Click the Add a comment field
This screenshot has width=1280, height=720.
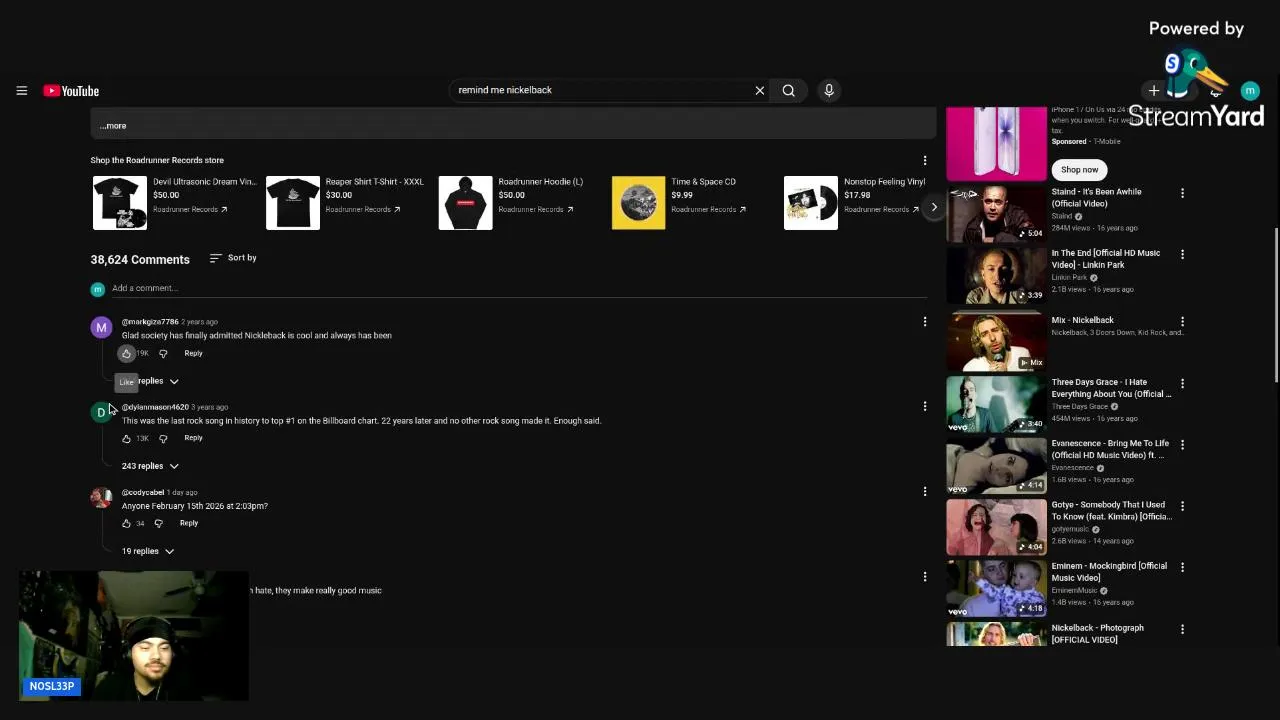pyautogui.click(x=520, y=288)
